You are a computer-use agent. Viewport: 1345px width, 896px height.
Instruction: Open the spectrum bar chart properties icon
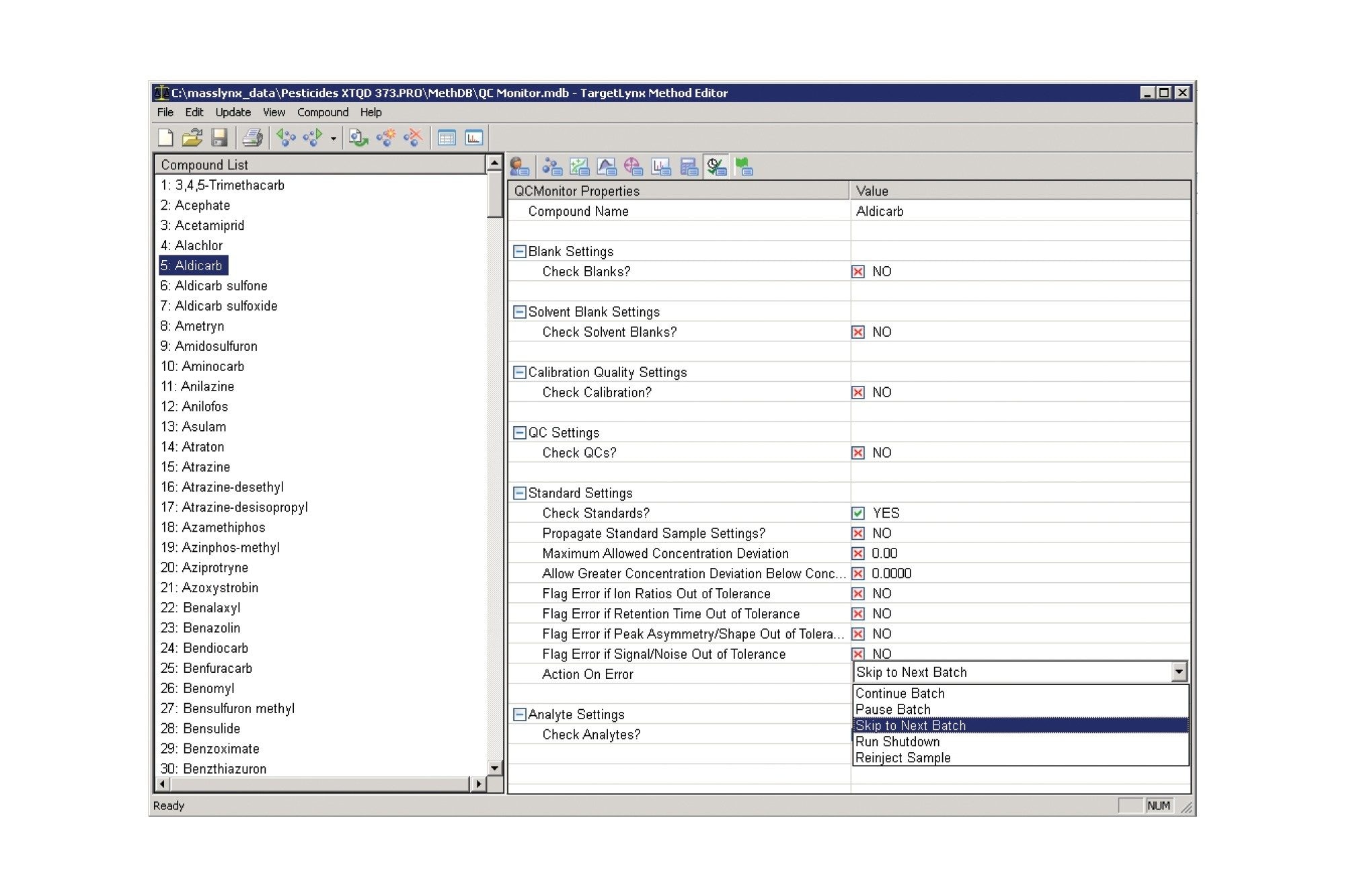[661, 166]
